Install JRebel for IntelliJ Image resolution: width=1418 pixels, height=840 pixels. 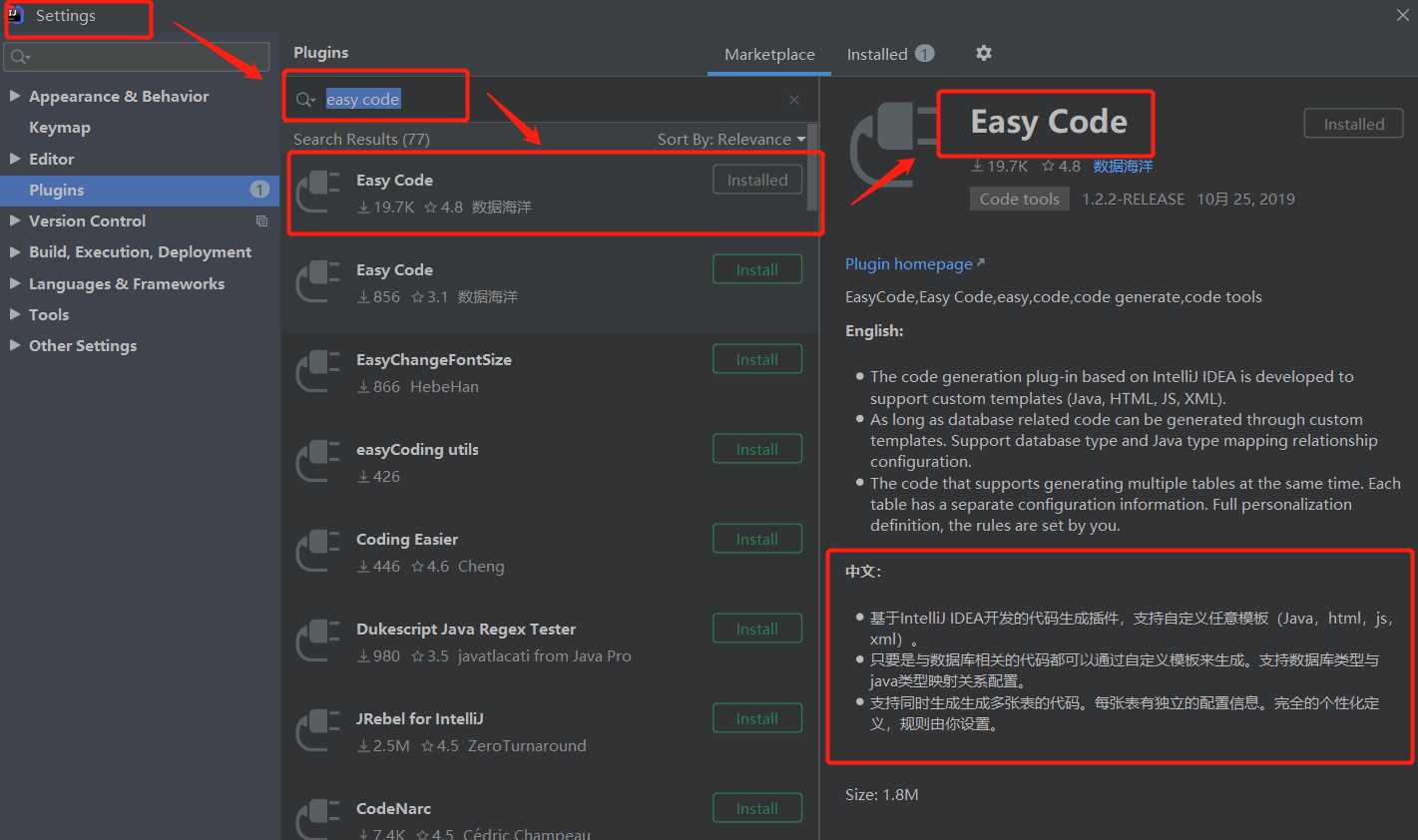[x=757, y=718]
